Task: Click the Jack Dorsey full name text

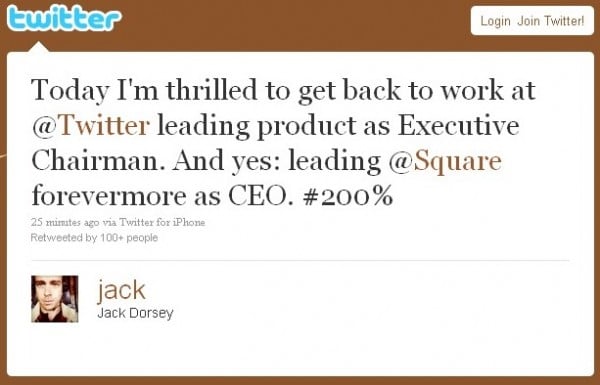Action: coord(135,313)
